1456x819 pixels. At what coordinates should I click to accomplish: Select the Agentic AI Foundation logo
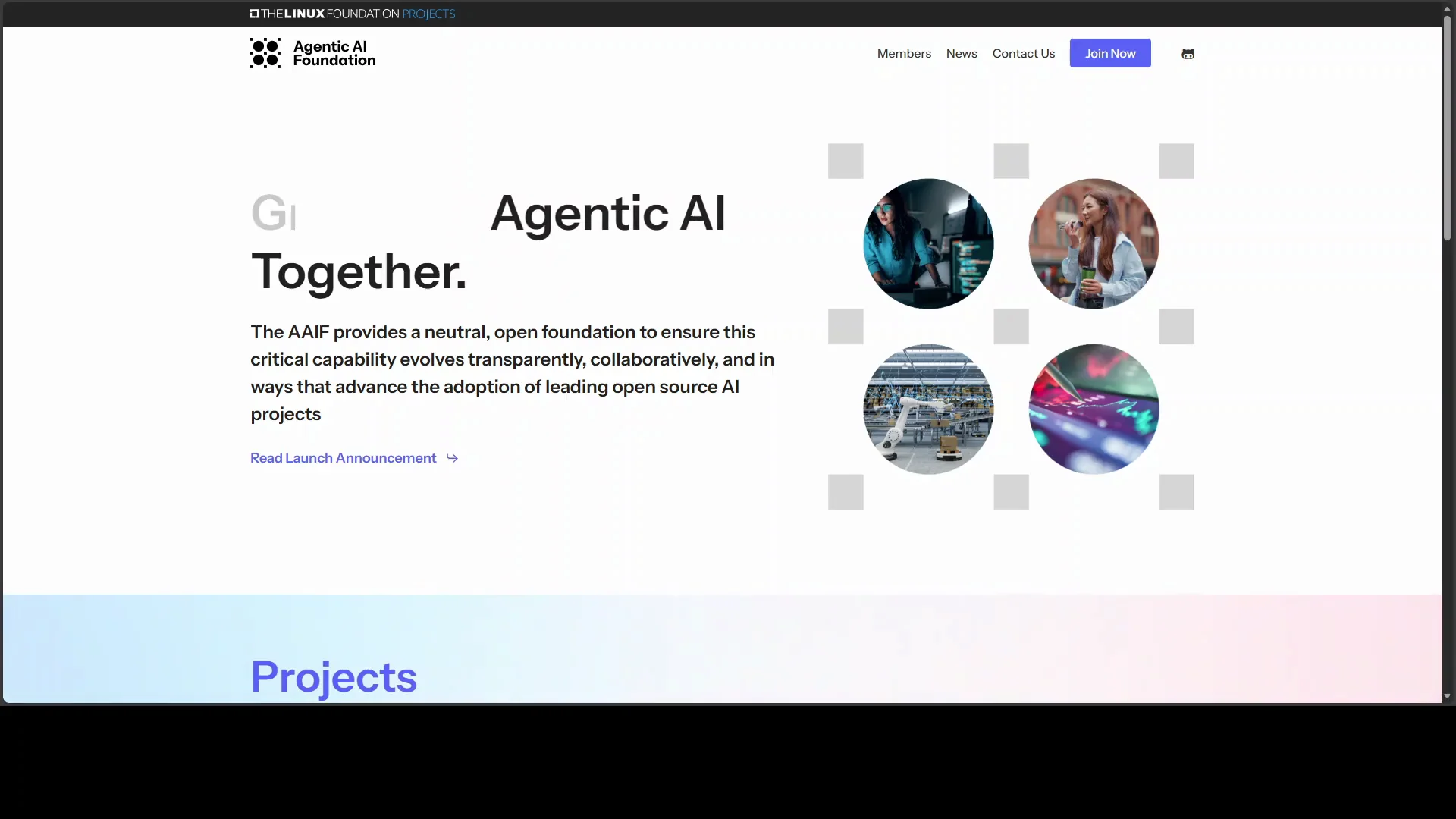click(312, 52)
